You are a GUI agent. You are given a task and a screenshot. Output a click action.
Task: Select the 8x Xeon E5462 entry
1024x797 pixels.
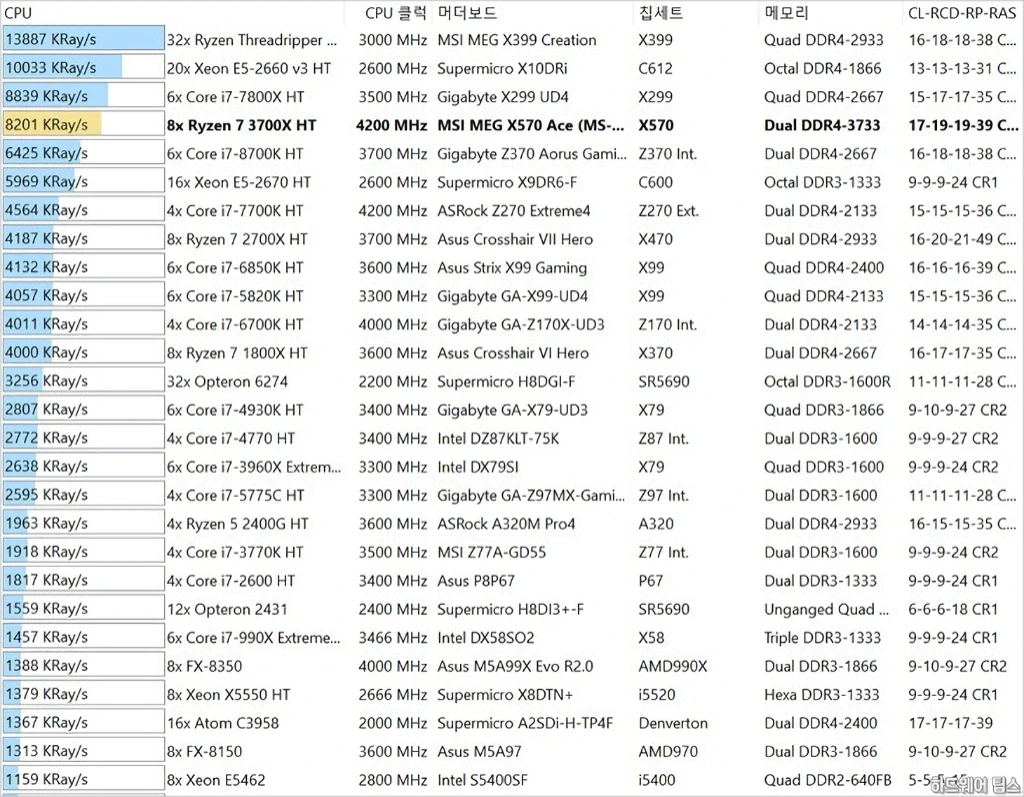[x=216, y=780]
